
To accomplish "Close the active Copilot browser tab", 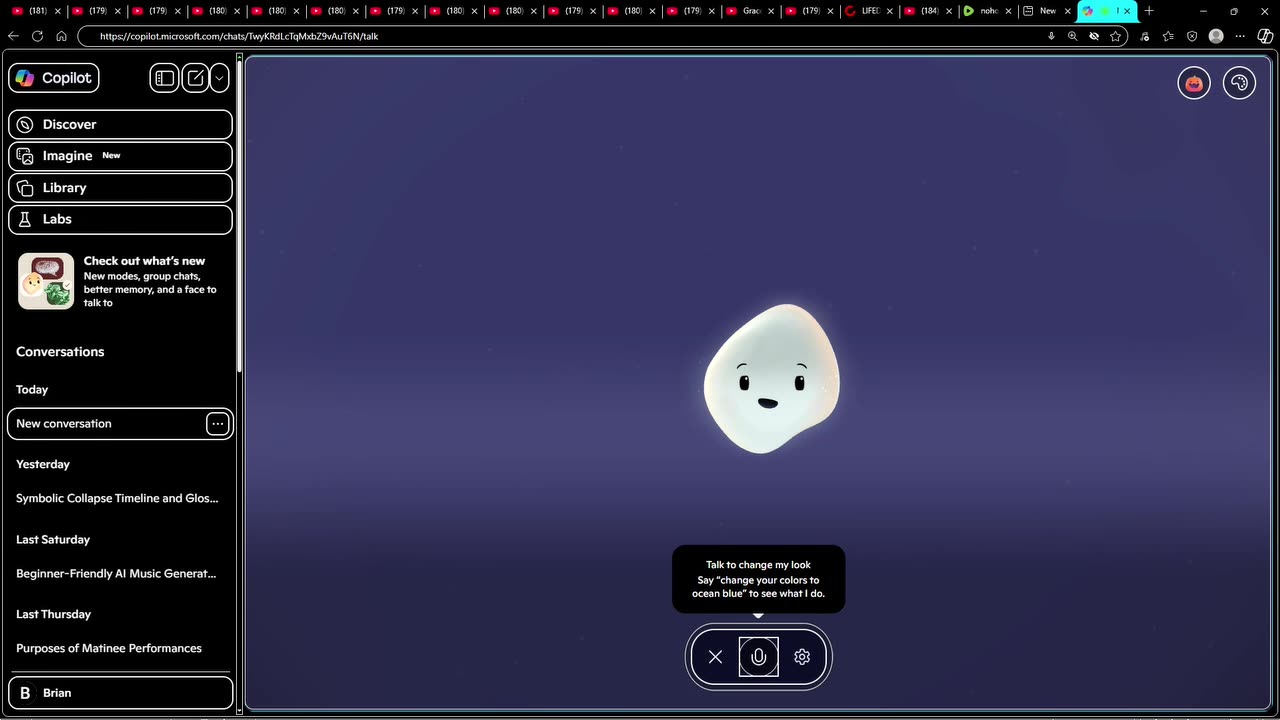I will [x=1127, y=11].
